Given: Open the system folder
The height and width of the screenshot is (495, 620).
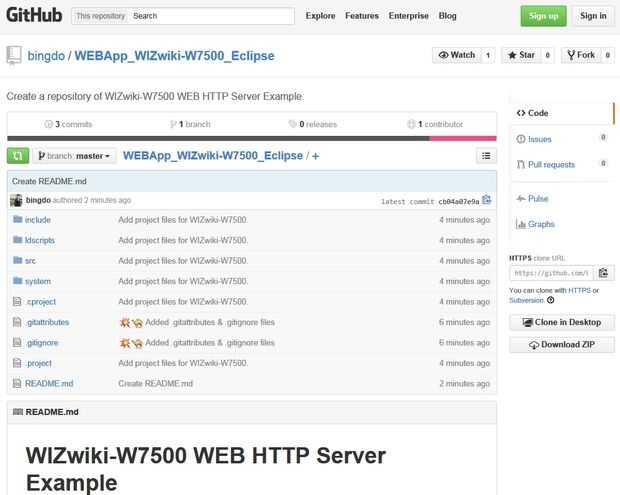Looking at the screenshot, I should click(x=38, y=282).
